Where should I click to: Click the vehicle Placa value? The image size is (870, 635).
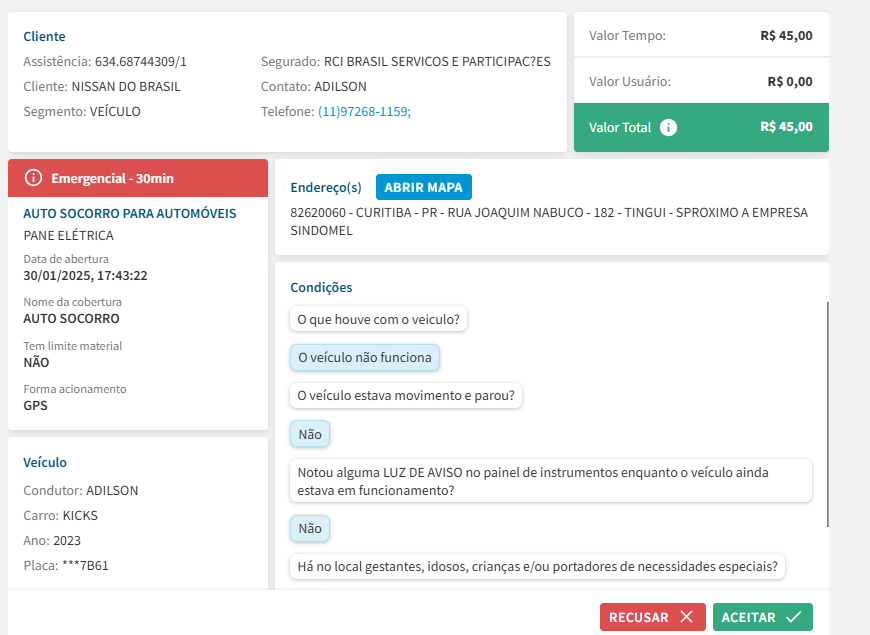point(85,565)
